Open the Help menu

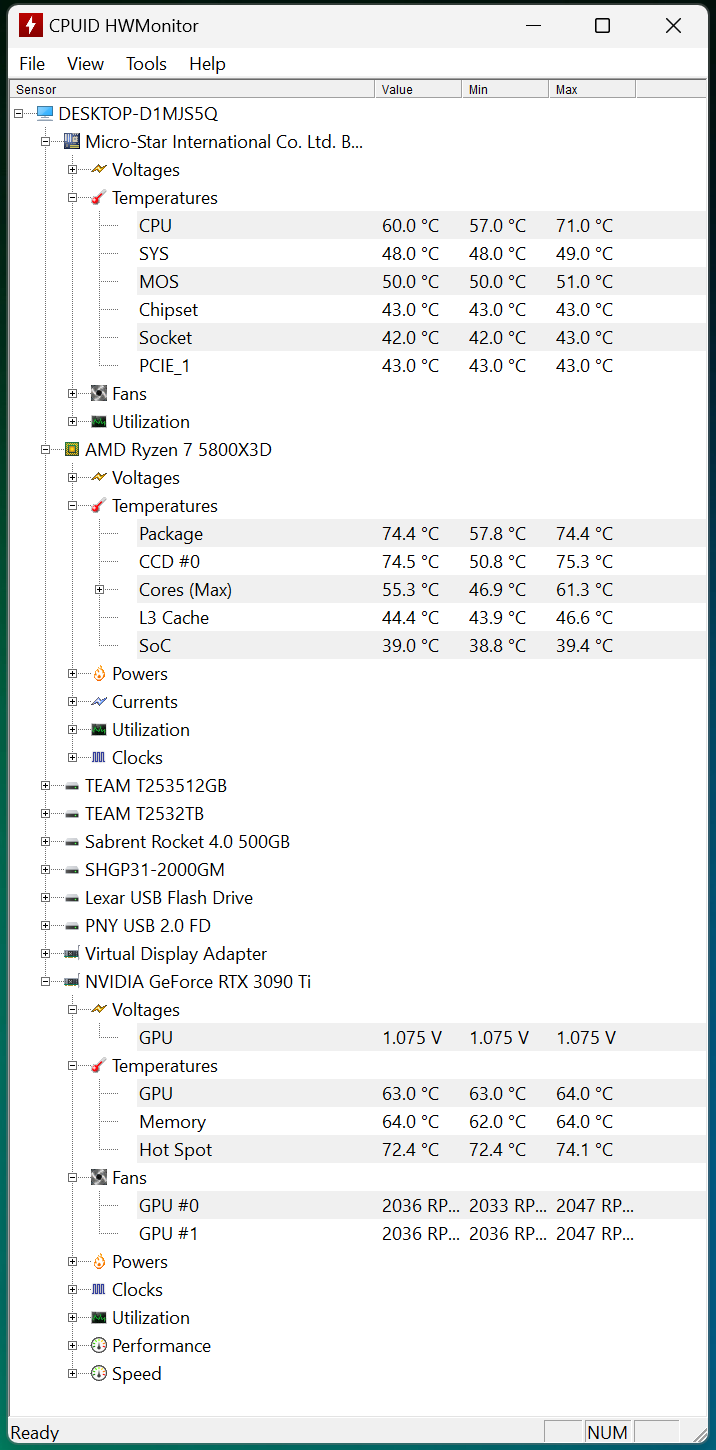[x=207, y=64]
